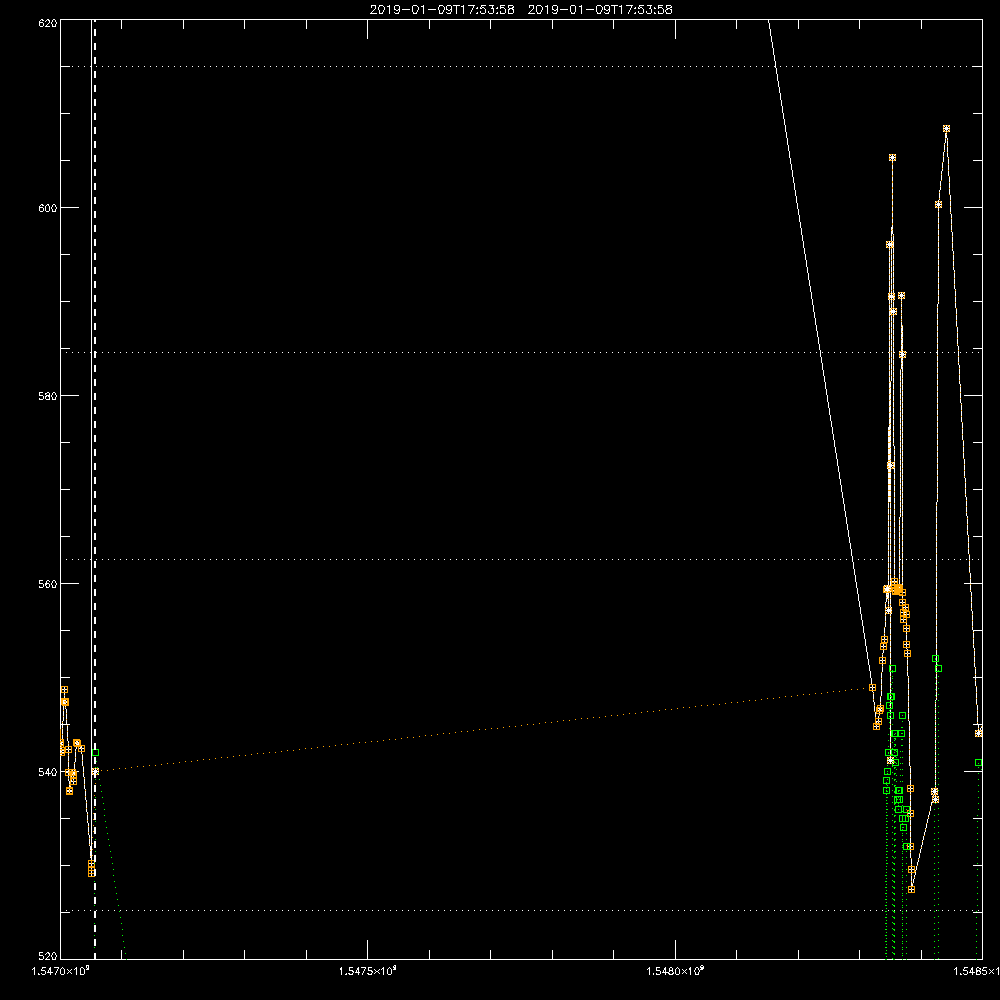Click the right 2019-01-09T17:53:58 title timestamp
This screenshot has width=1000, height=1000.
(600, 10)
